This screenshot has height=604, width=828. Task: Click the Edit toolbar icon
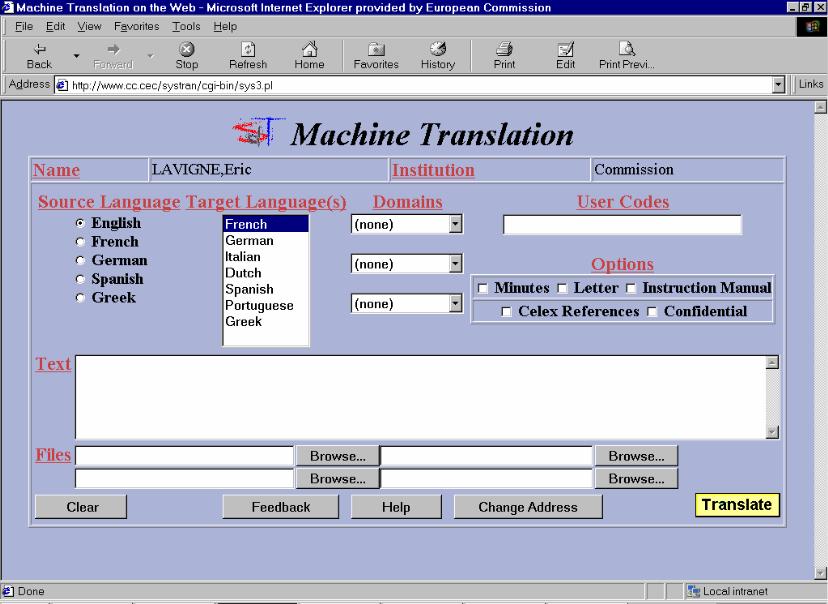coord(566,56)
